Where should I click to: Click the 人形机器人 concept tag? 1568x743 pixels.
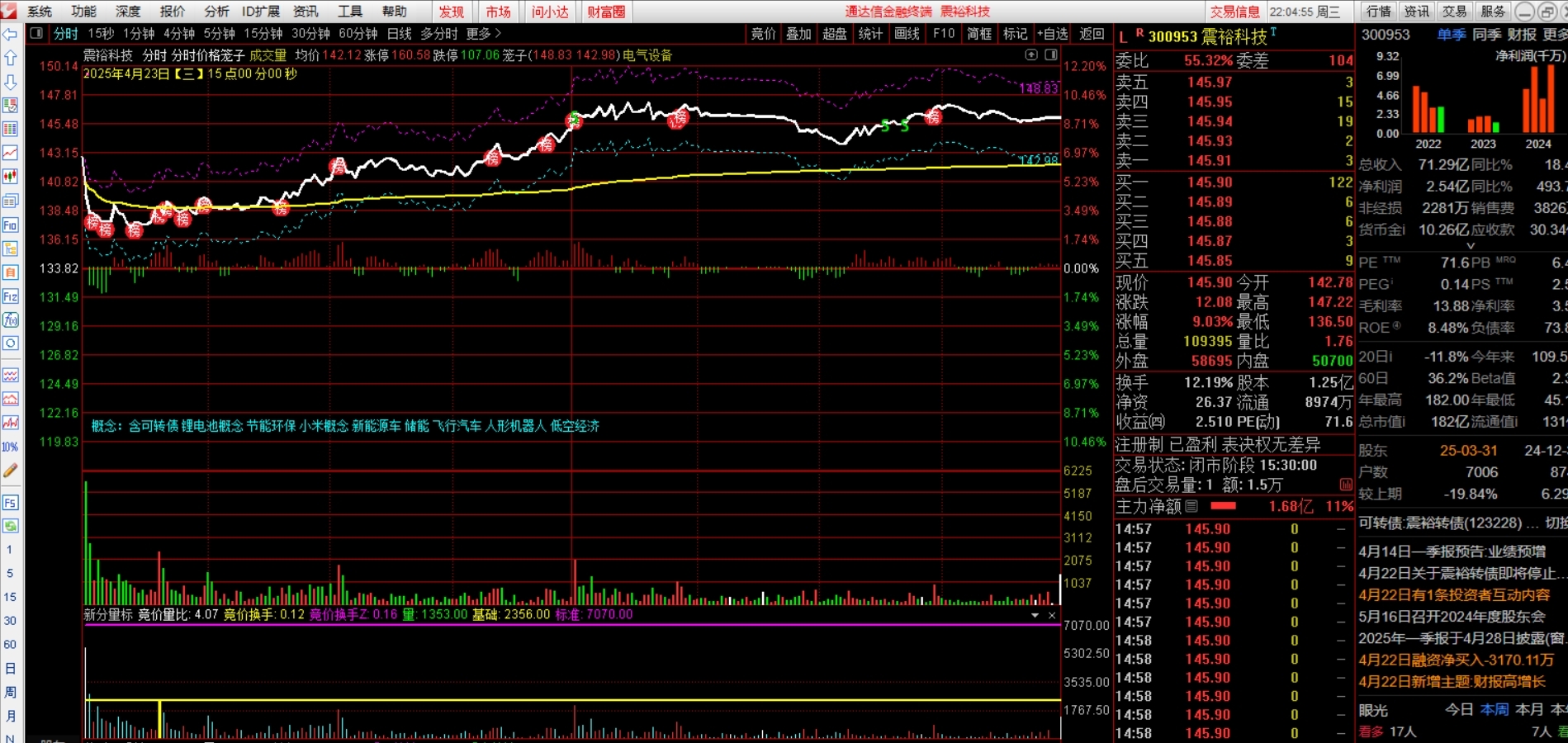[515, 426]
